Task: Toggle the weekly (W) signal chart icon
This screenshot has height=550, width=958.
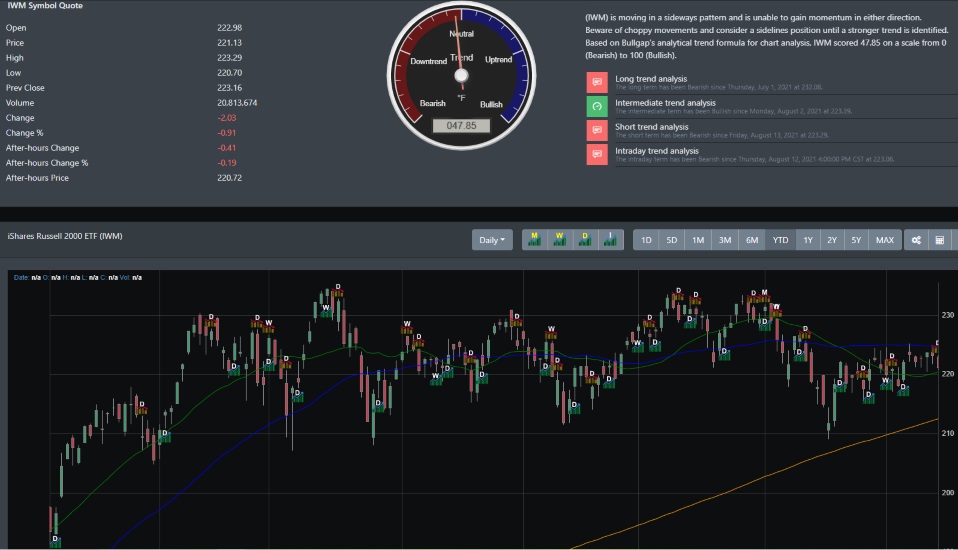Action: click(560, 240)
